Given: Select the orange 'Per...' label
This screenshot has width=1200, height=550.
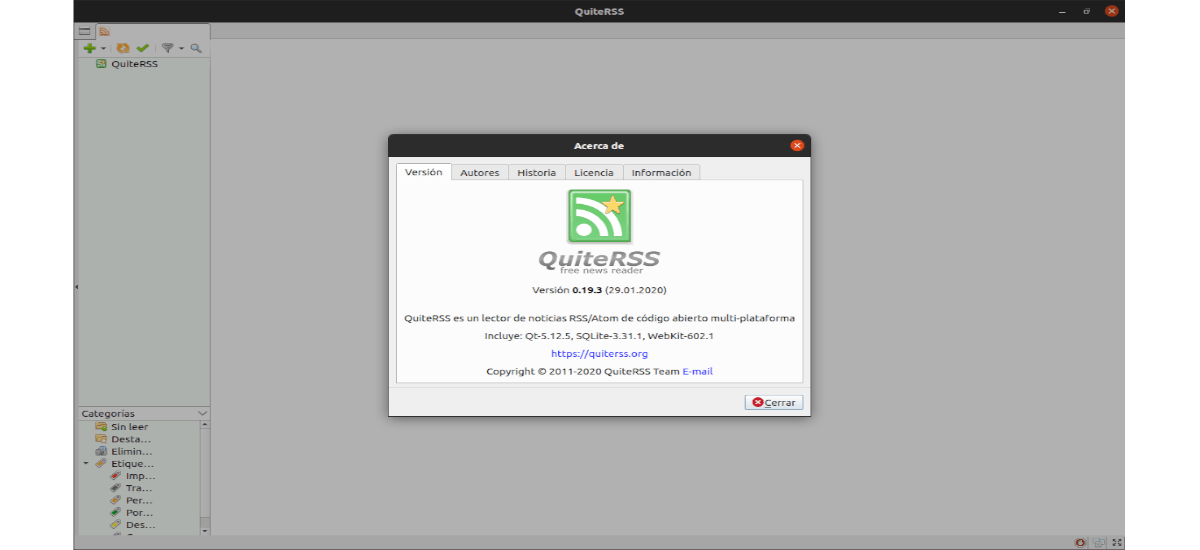Looking at the screenshot, I should 131,500.
